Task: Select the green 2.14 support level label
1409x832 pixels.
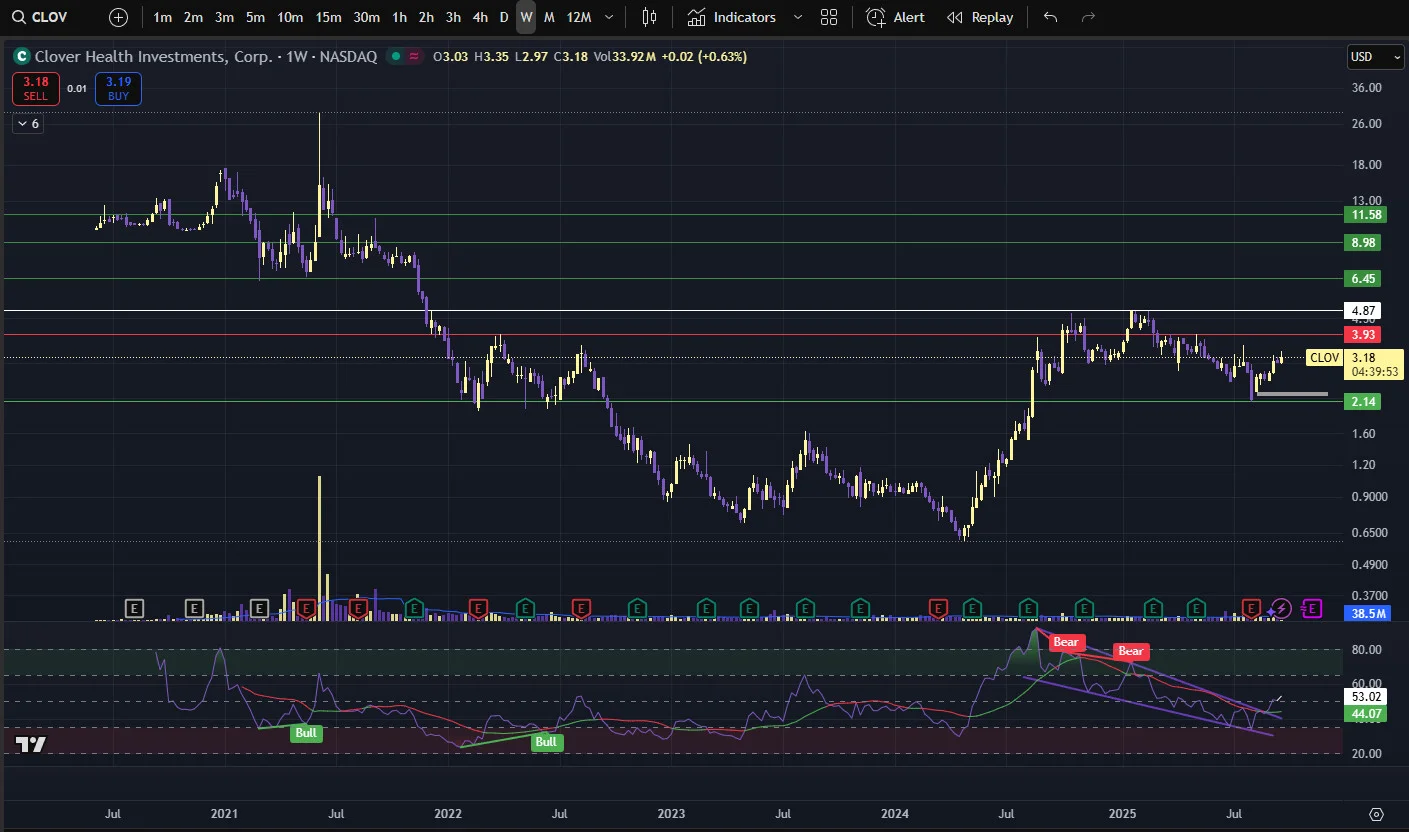Action: click(x=1364, y=402)
